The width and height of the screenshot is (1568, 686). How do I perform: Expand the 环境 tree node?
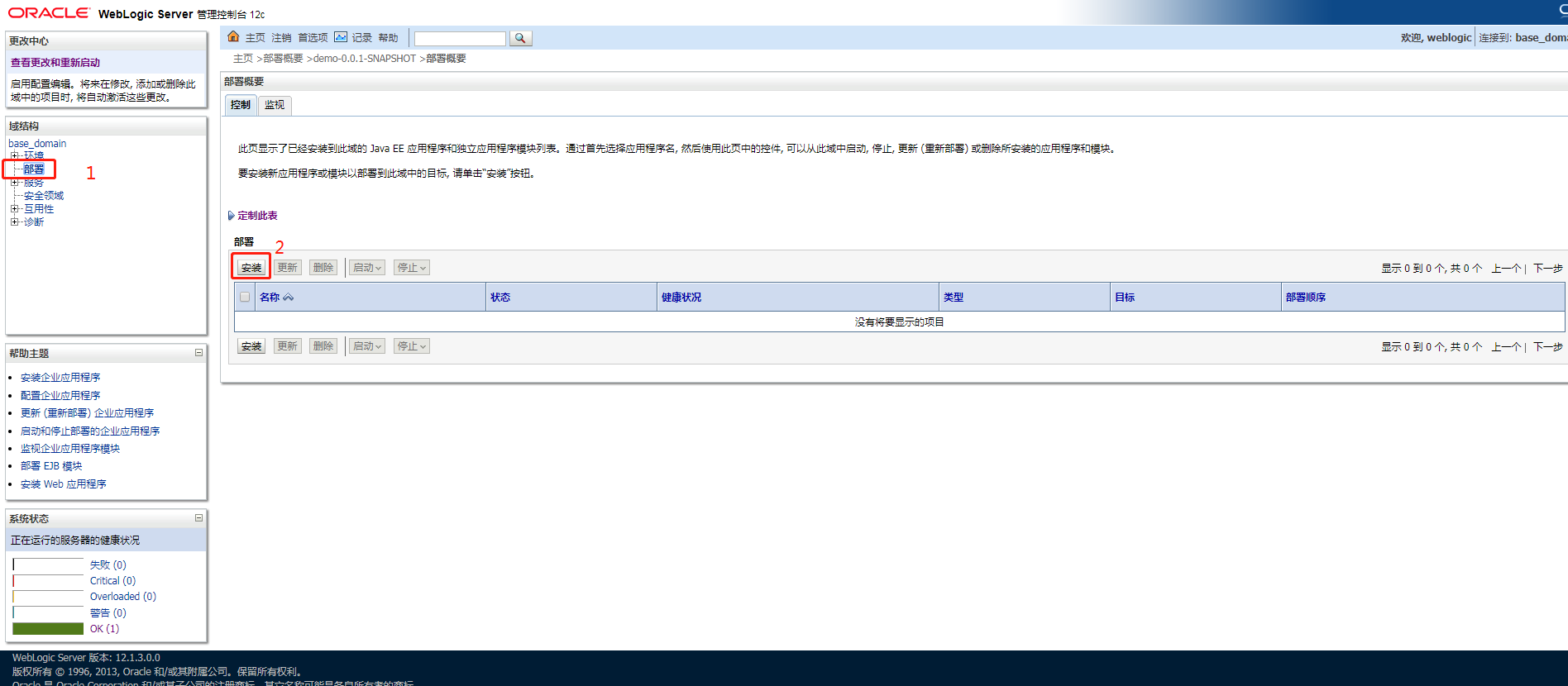[x=14, y=155]
